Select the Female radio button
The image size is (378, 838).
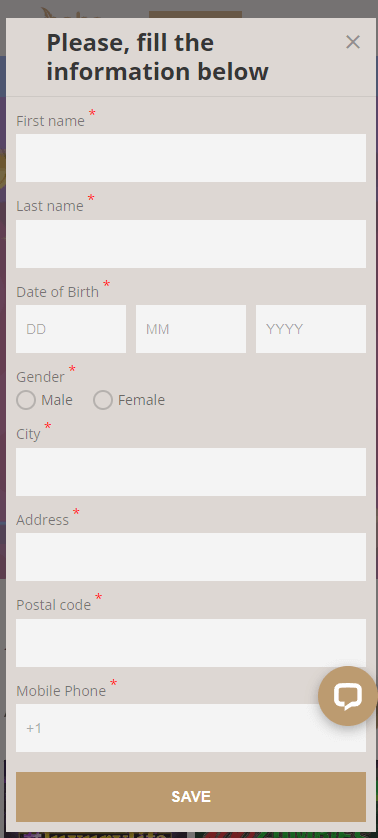pyautogui.click(x=103, y=400)
